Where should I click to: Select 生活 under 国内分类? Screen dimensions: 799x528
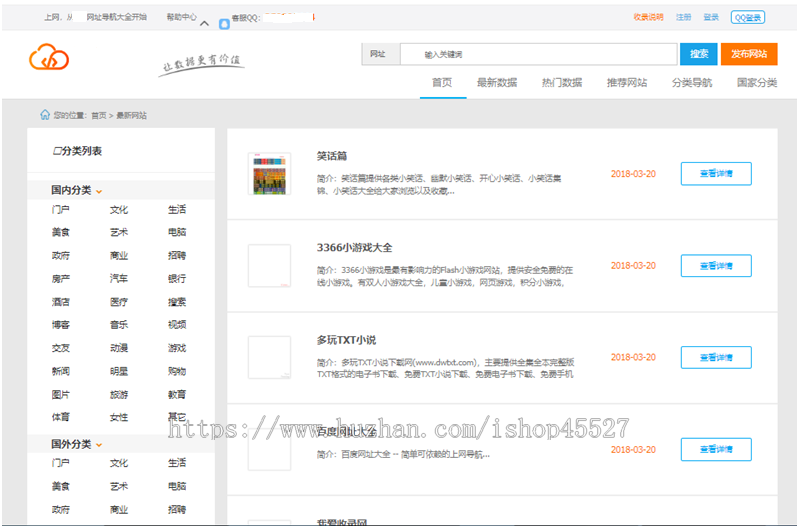tap(177, 209)
